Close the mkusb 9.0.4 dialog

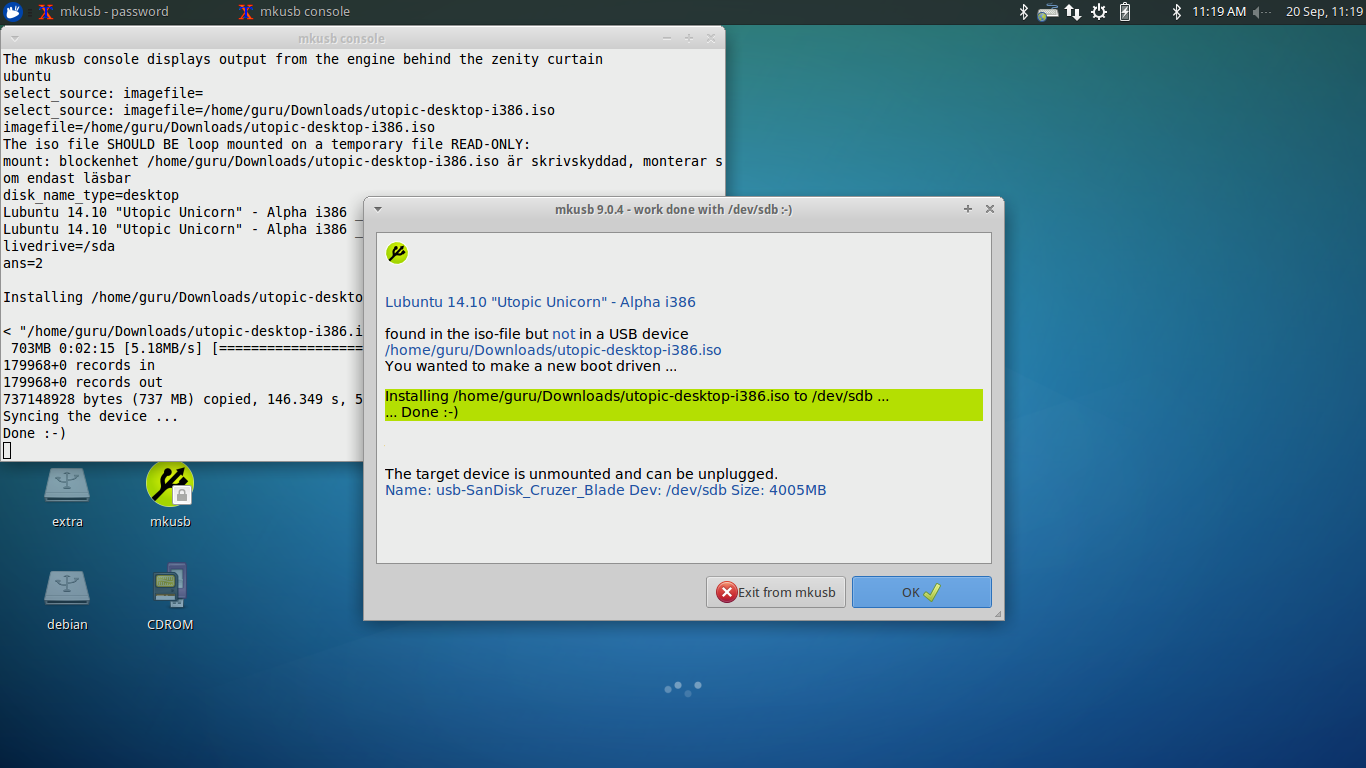[990, 209]
